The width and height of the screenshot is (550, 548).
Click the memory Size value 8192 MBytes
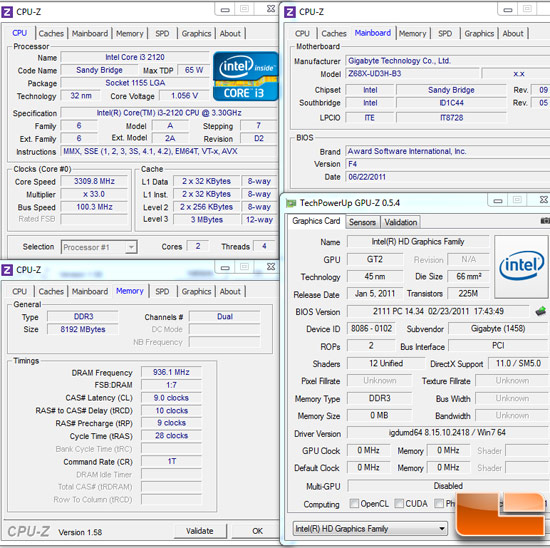pyautogui.click(x=83, y=329)
